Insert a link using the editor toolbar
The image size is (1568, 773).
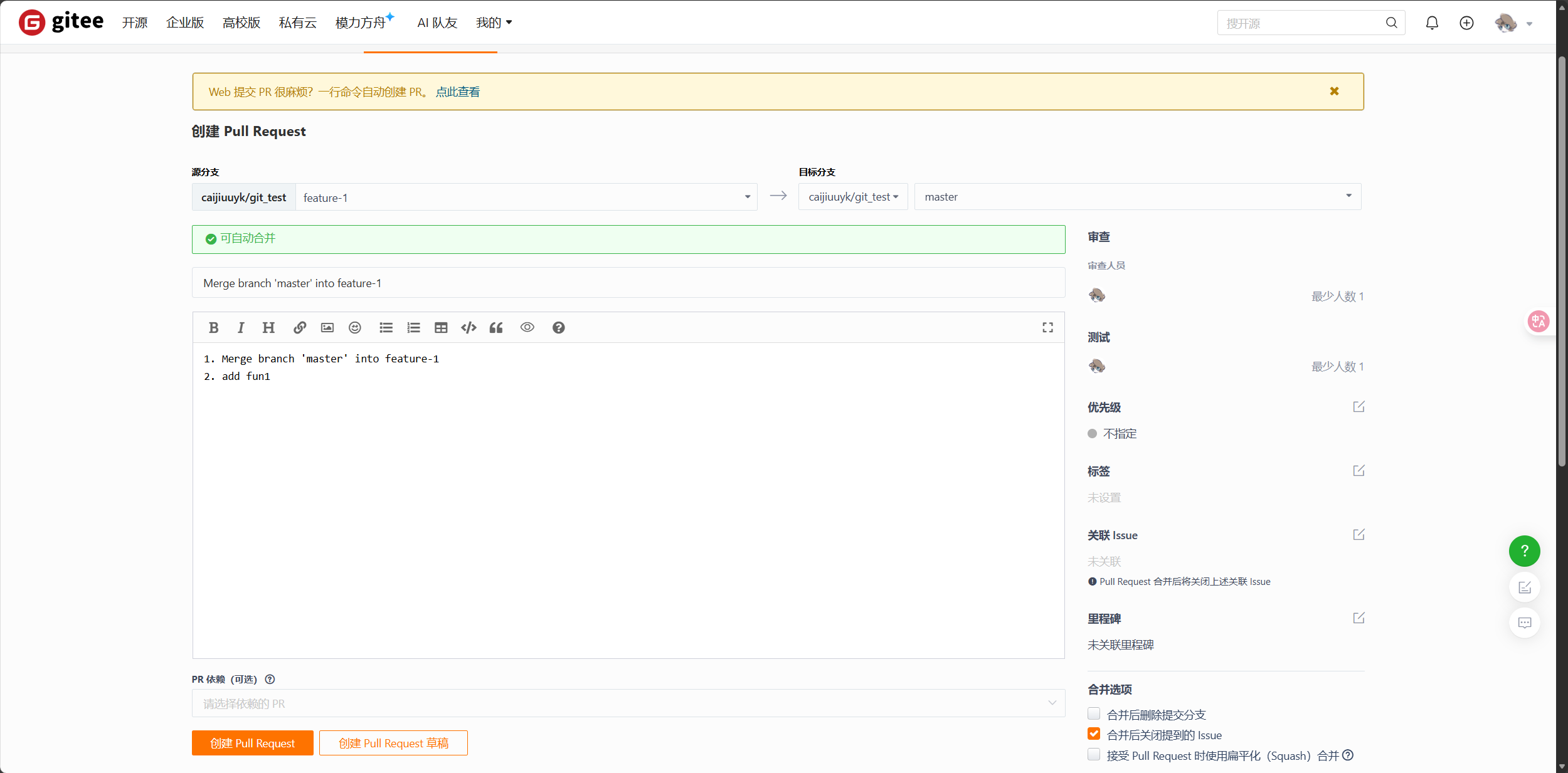299,327
